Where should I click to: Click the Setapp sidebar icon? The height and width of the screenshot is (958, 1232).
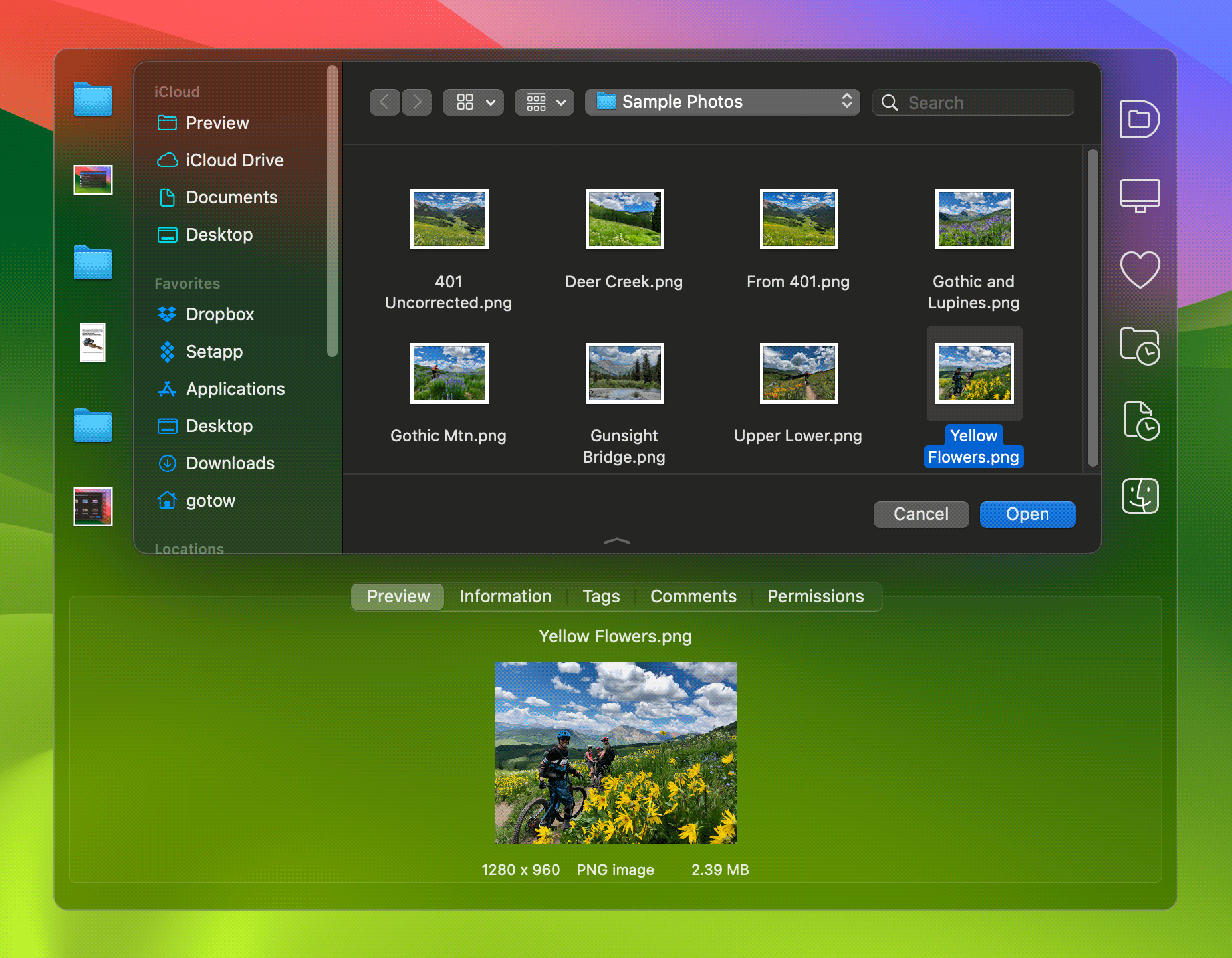click(167, 352)
